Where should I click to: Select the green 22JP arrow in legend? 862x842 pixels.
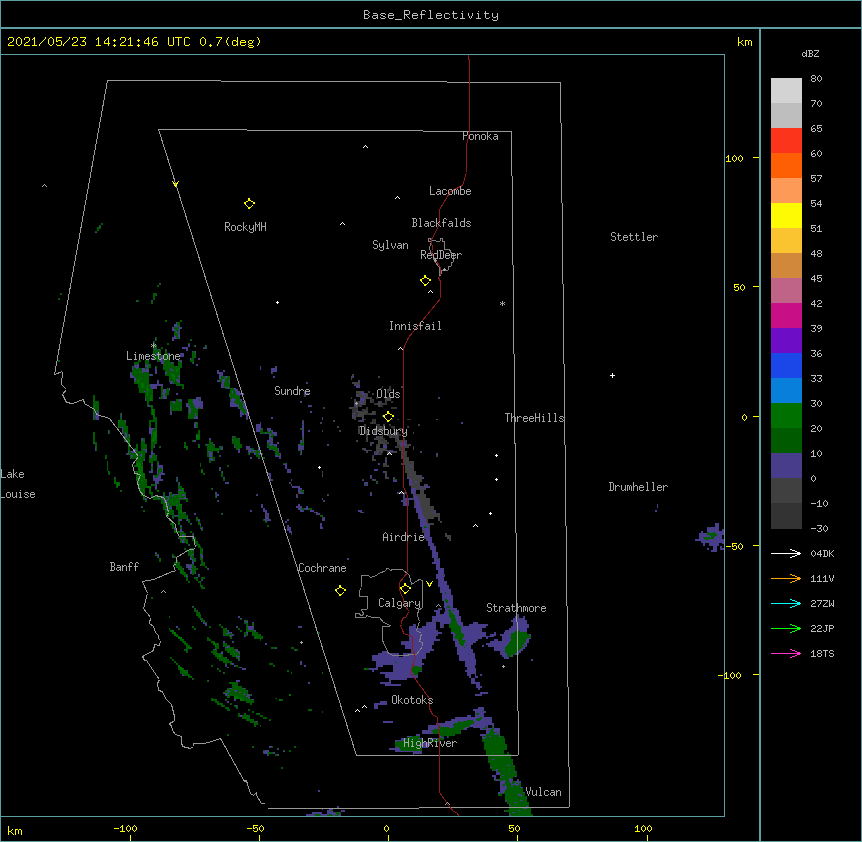tap(786, 628)
